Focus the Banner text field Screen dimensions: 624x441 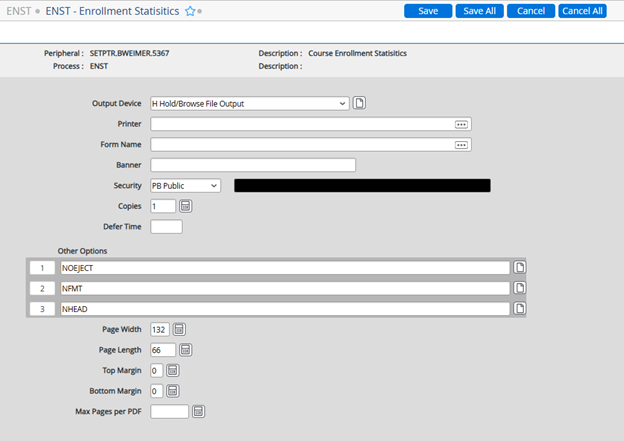pyautogui.click(x=253, y=165)
